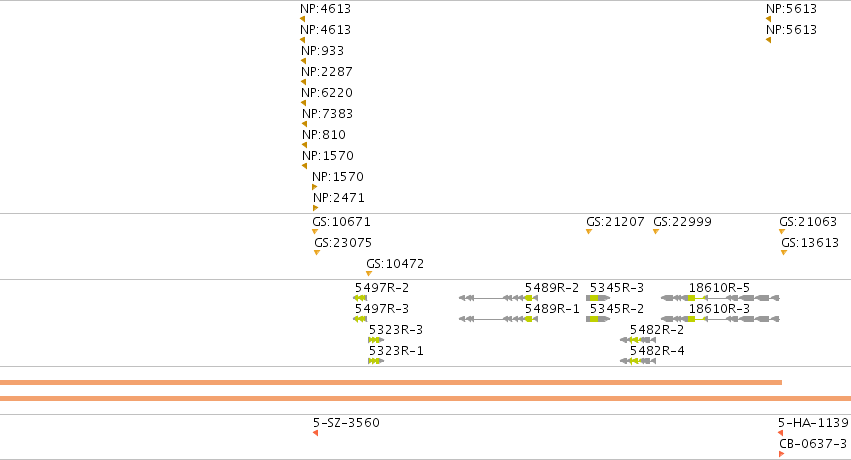Select the 5497R-2 gene glyph
The height and width of the screenshot is (460, 851).
(360, 298)
